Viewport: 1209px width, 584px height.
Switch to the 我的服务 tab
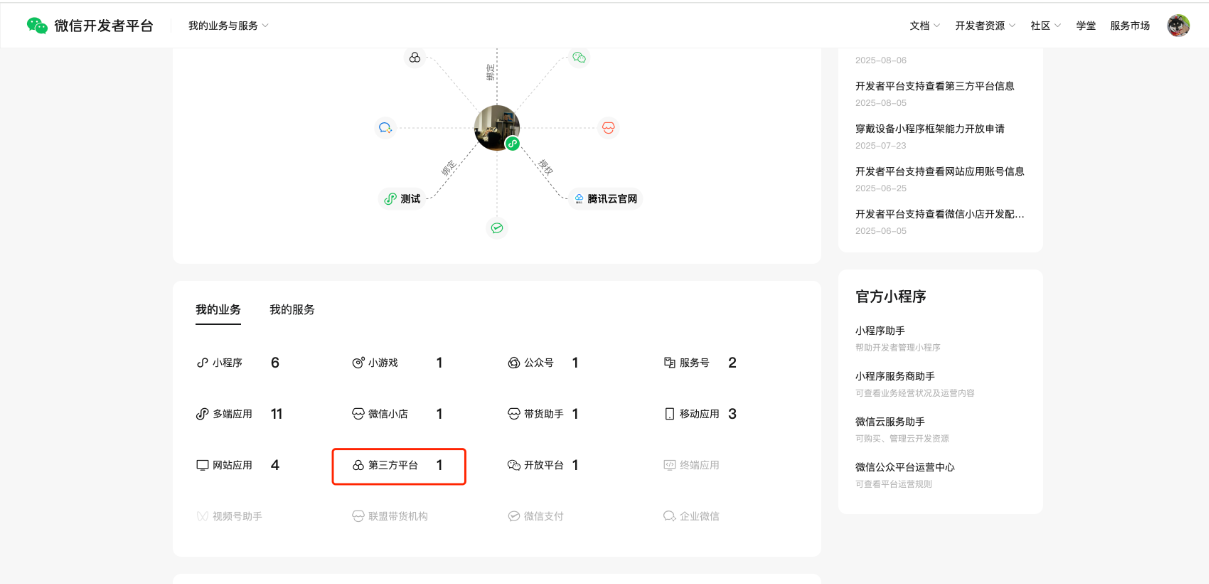(x=292, y=310)
